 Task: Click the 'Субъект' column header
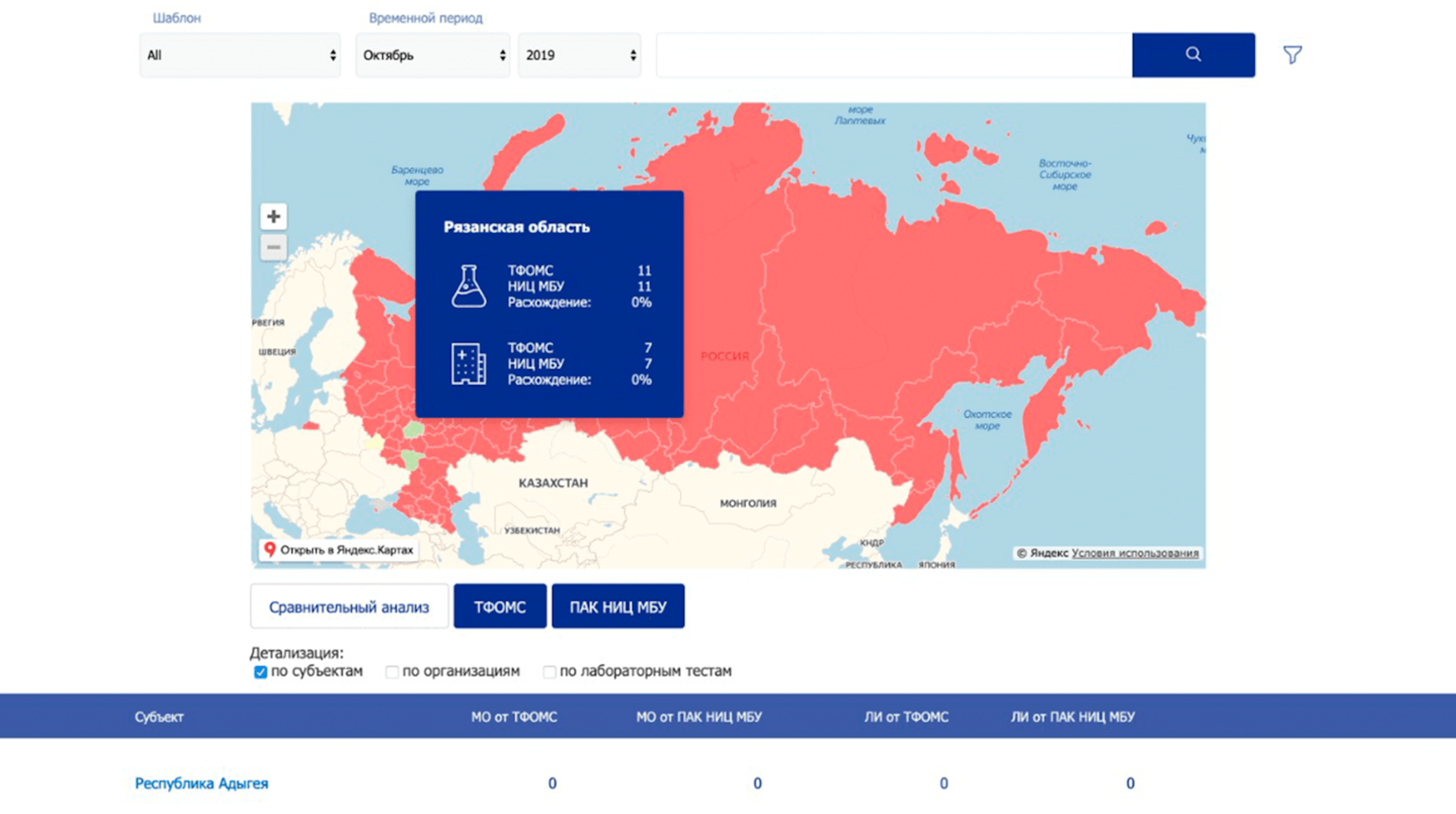(159, 717)
